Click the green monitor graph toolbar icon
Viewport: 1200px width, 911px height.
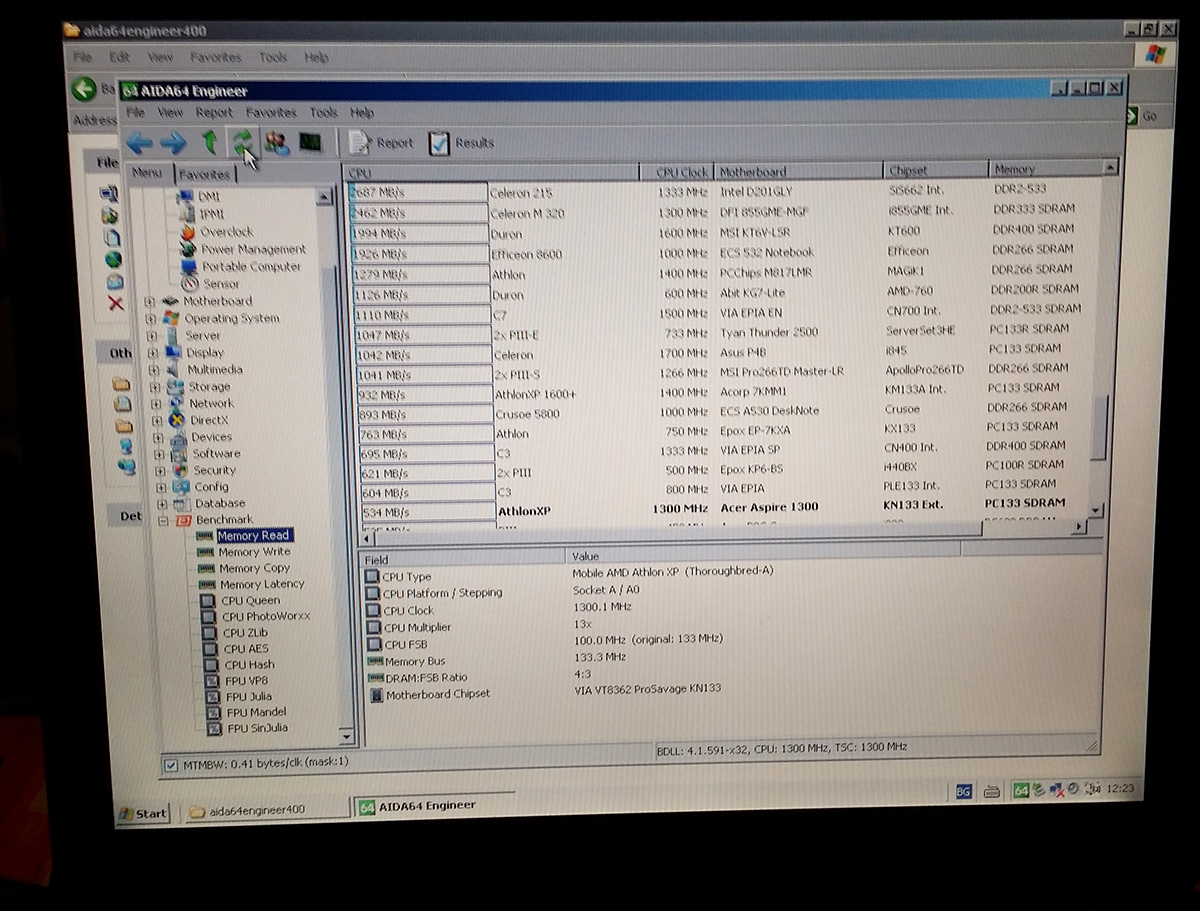coord(310,142)
